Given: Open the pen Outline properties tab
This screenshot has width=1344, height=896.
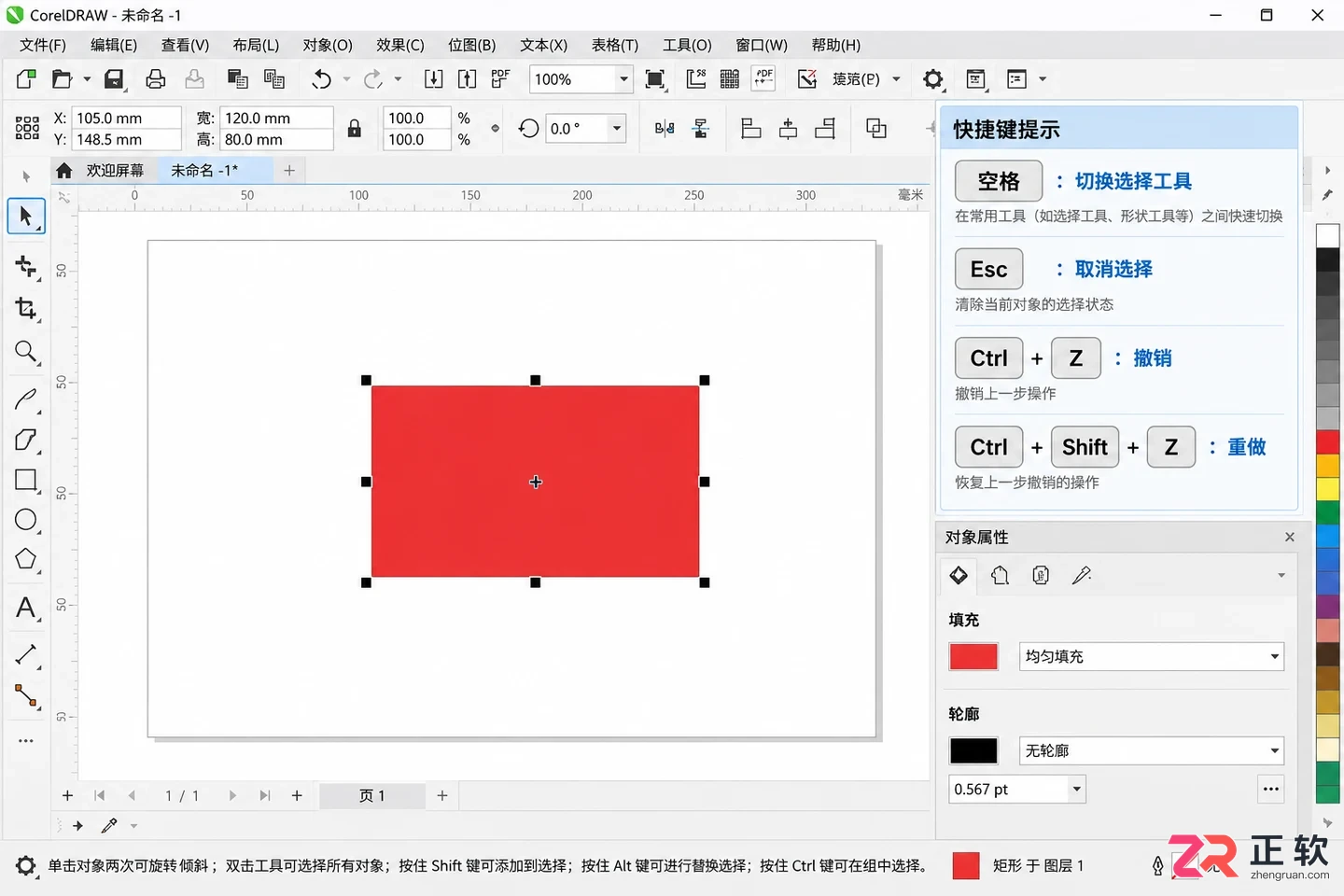Looking at the screenshot, I should (1082, 575).
